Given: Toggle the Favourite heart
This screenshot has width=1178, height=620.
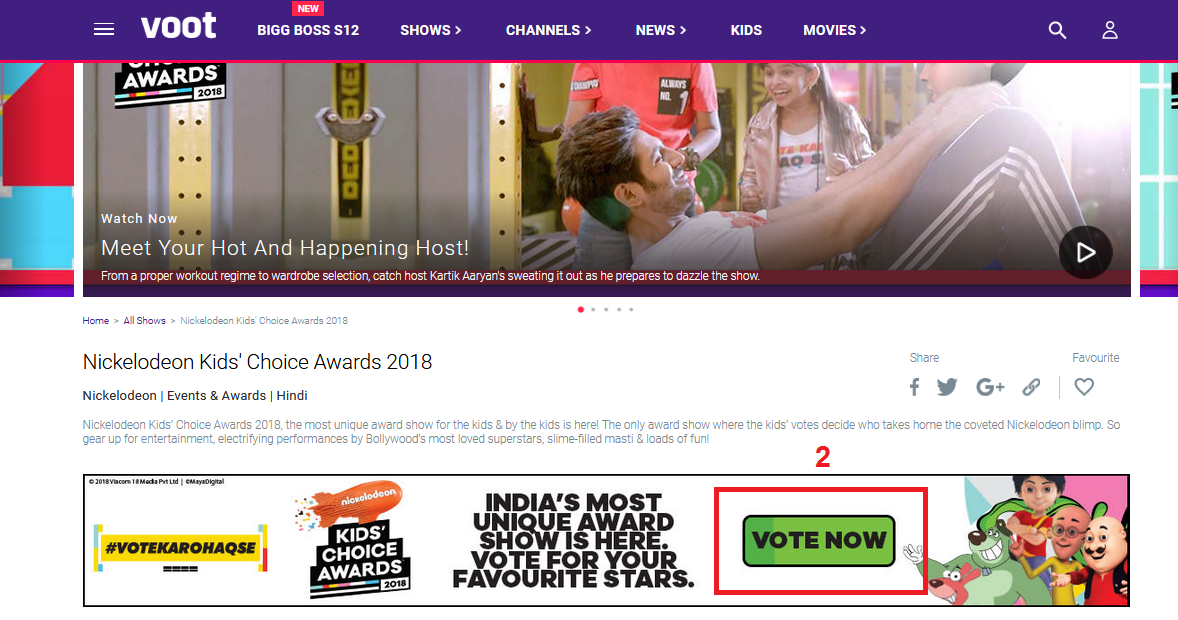Looking at the screenshot, I should (1083, 387).
